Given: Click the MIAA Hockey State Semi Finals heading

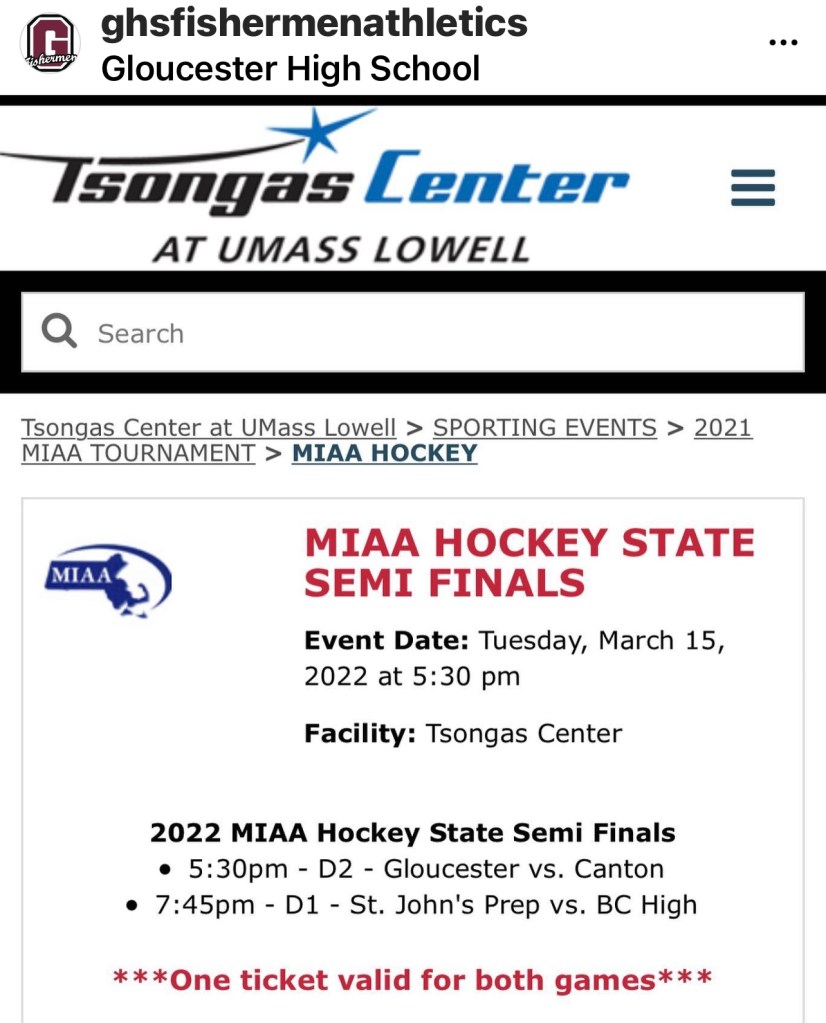Looking at the screenshot, I should tap(529, 562).
